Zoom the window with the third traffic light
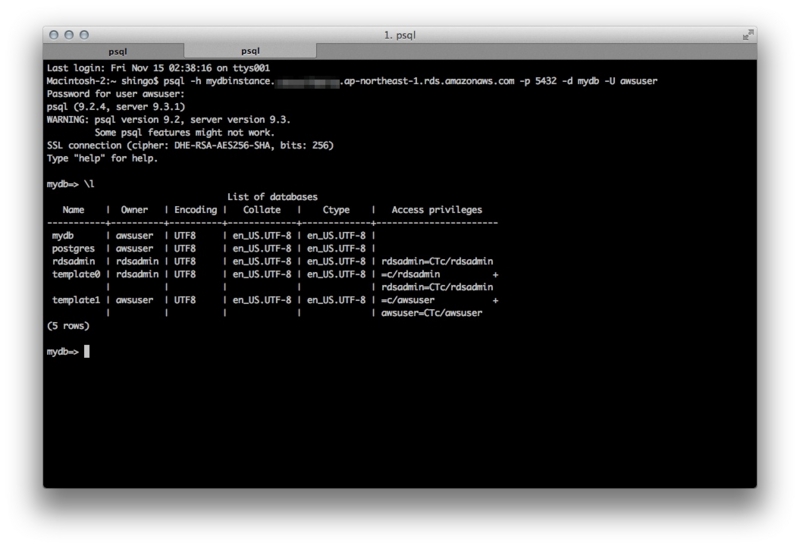 84,35
